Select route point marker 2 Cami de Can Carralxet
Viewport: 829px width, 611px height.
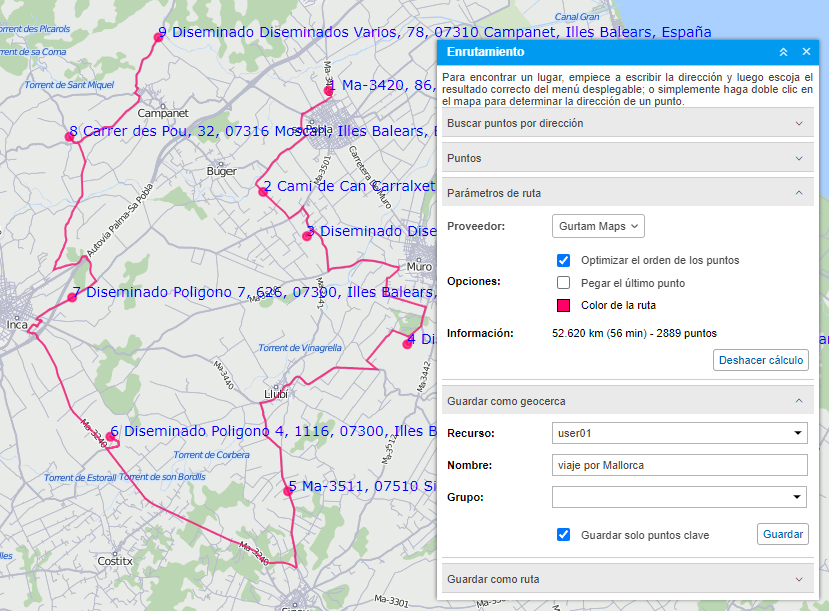pyautogui.click(x=263, y=192)
